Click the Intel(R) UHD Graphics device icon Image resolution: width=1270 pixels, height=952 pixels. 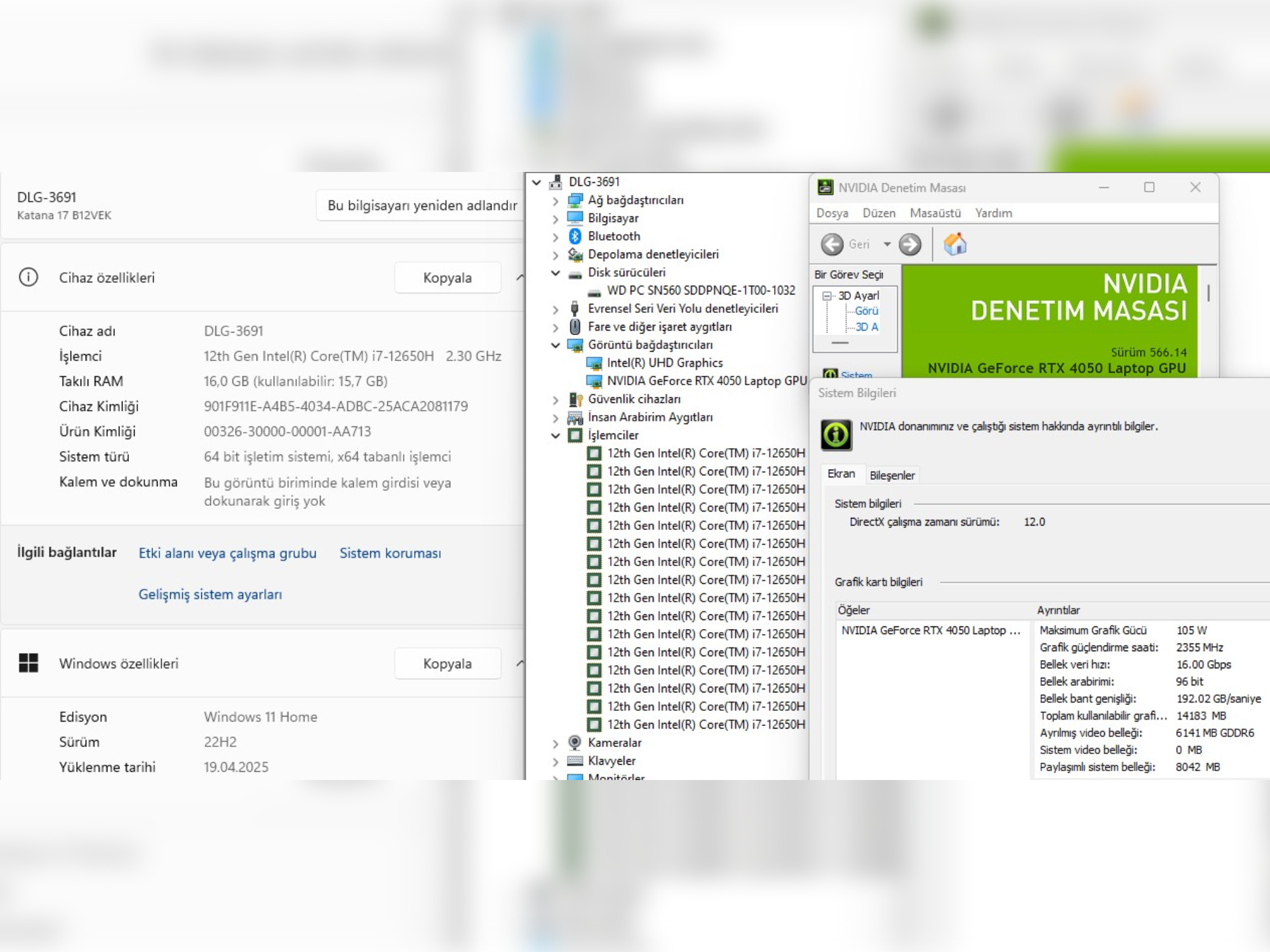[x=594, y=363]
